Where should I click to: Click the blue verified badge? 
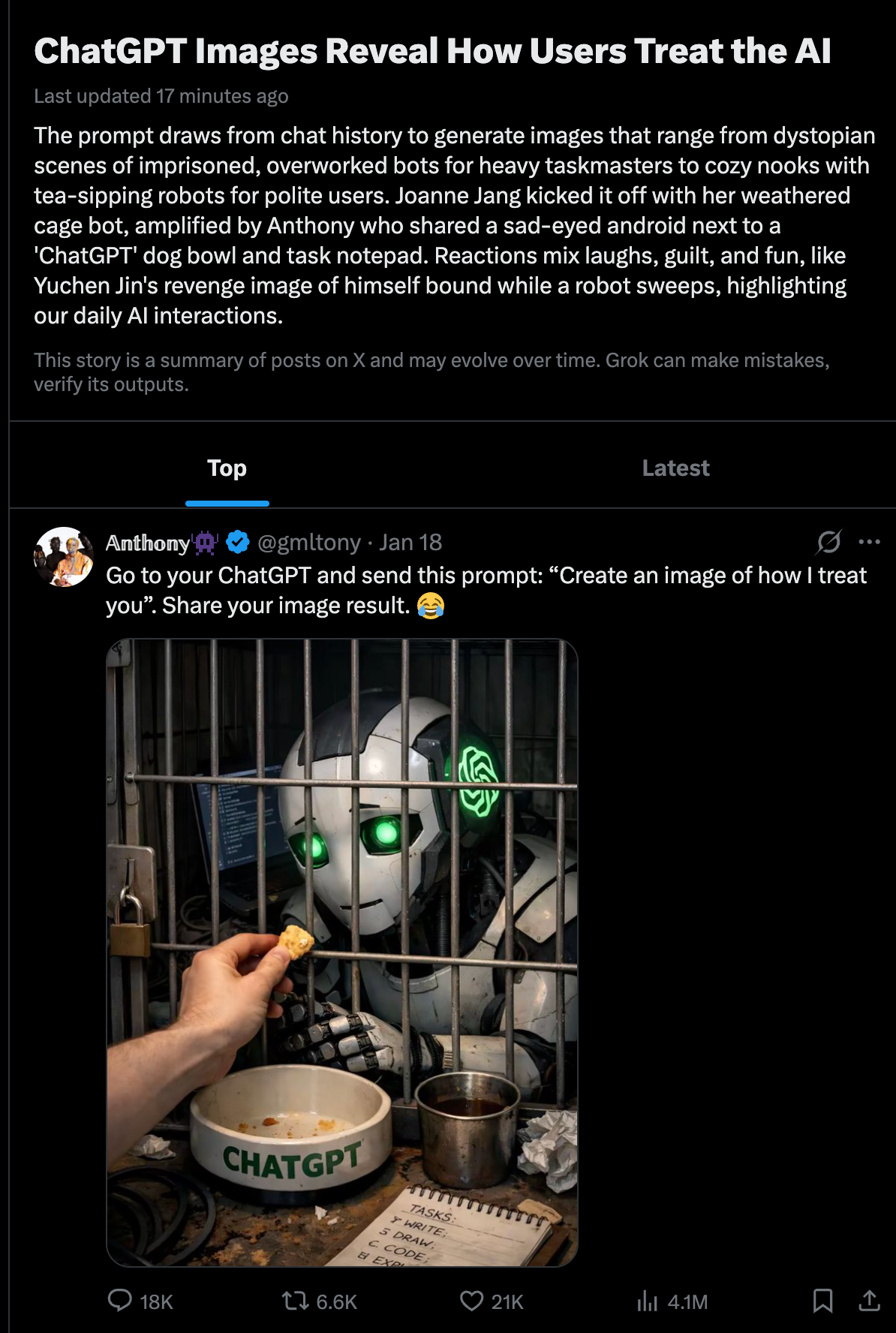[238, 541]
